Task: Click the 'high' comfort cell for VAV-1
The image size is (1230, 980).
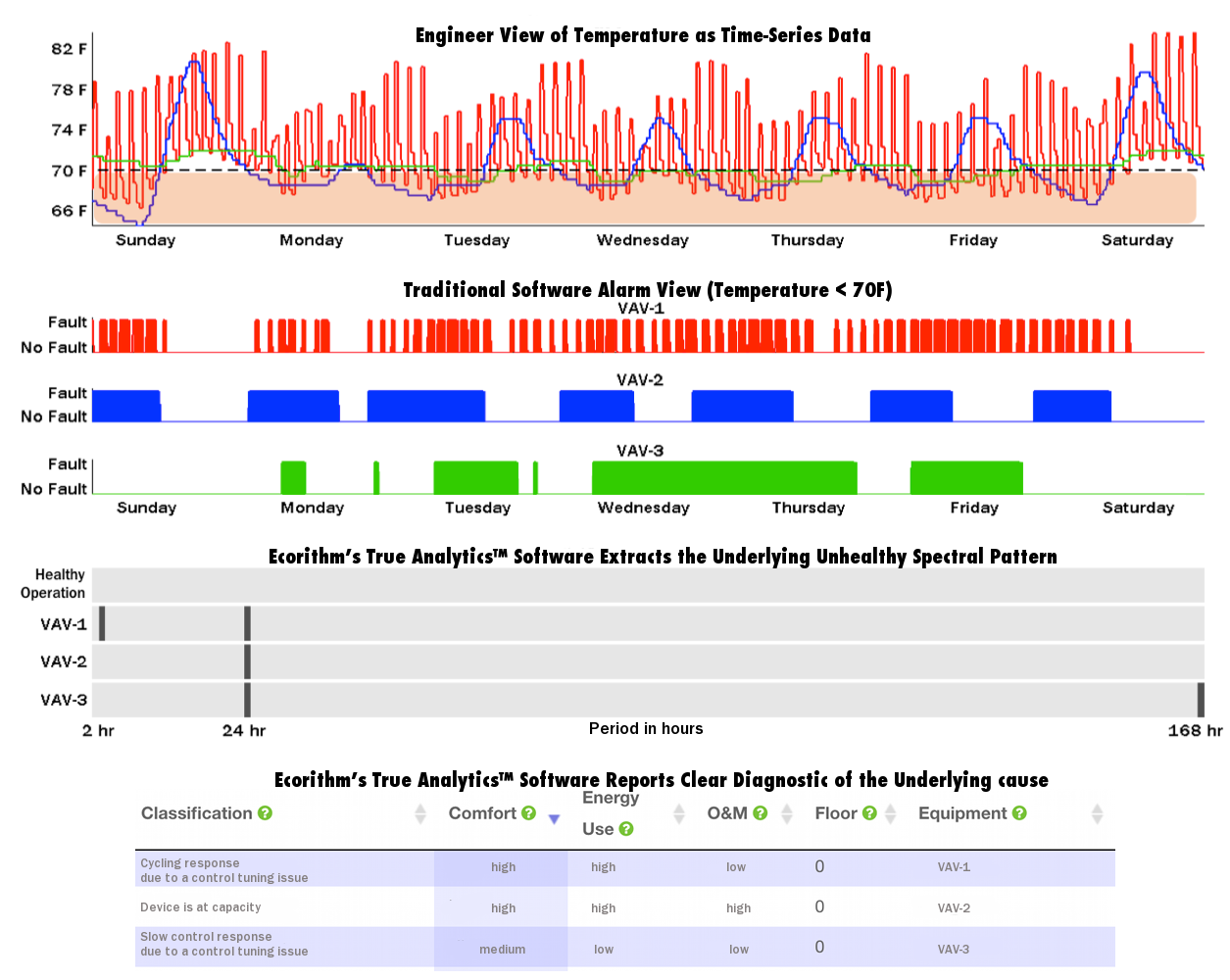Action: pyautogui.click(x=503, y=867)
